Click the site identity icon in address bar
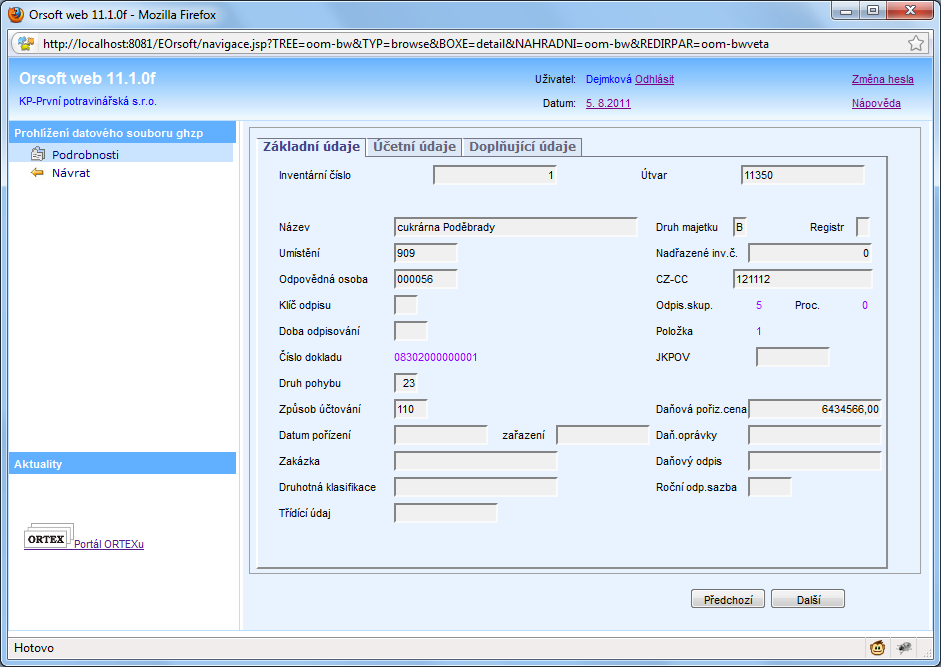941x667 pixels. [x=26, y=44]
